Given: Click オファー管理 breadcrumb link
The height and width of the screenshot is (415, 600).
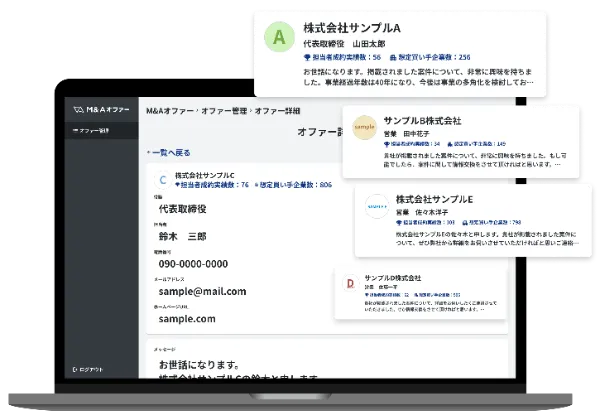Looking at the screenshot, I should pyautogui.click(x=224, y=111).
